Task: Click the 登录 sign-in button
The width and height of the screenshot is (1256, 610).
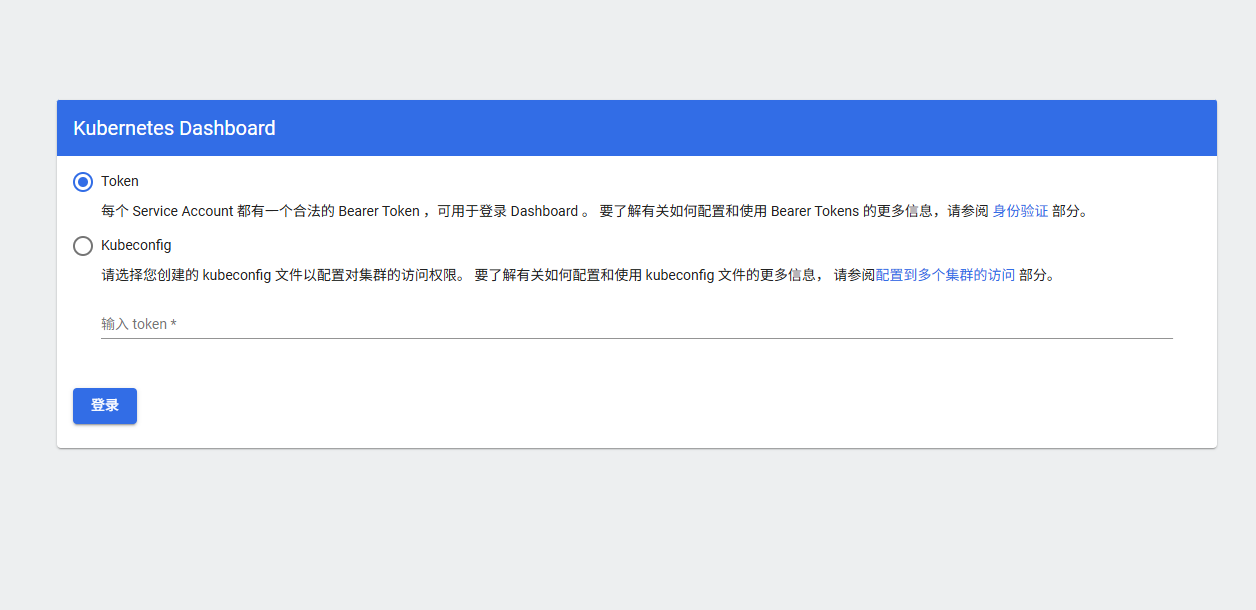Action: (x=105, y=406)
